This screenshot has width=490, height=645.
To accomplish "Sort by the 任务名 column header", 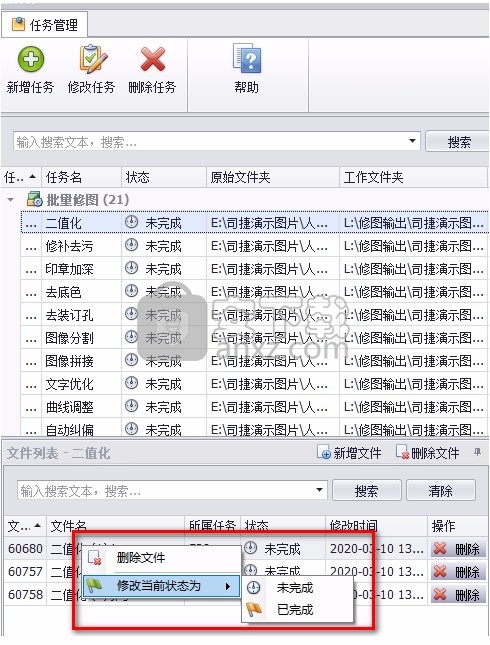I will pyautogui.click(x=81, y=178).
